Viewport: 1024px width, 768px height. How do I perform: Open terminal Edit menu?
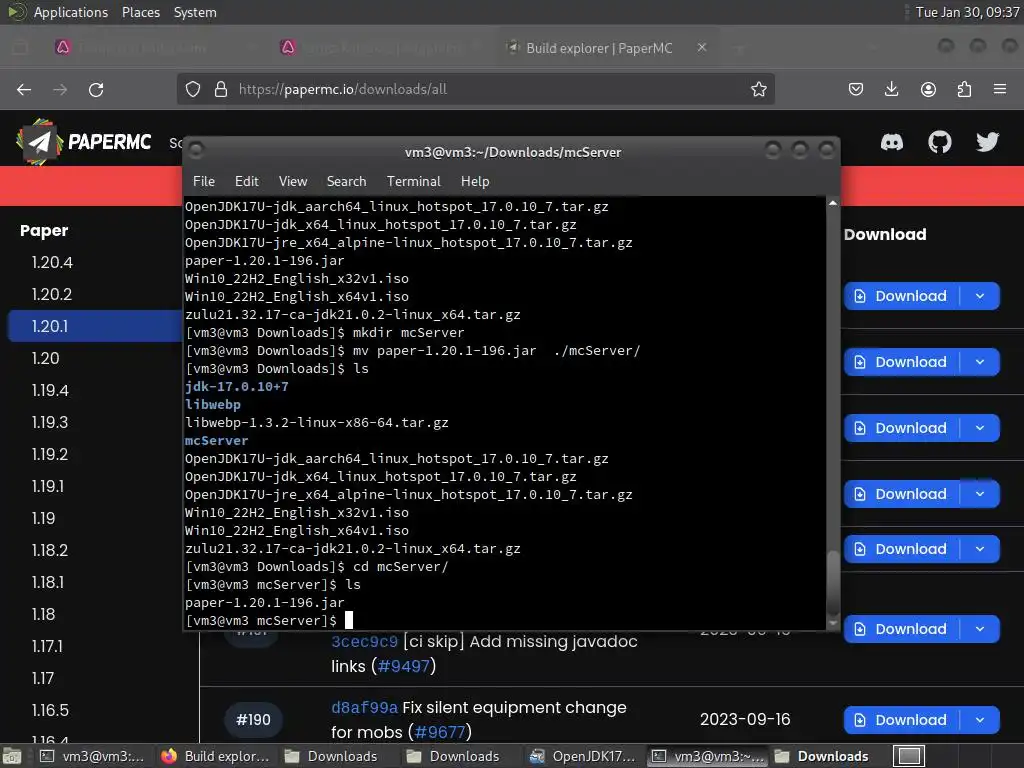247,182
